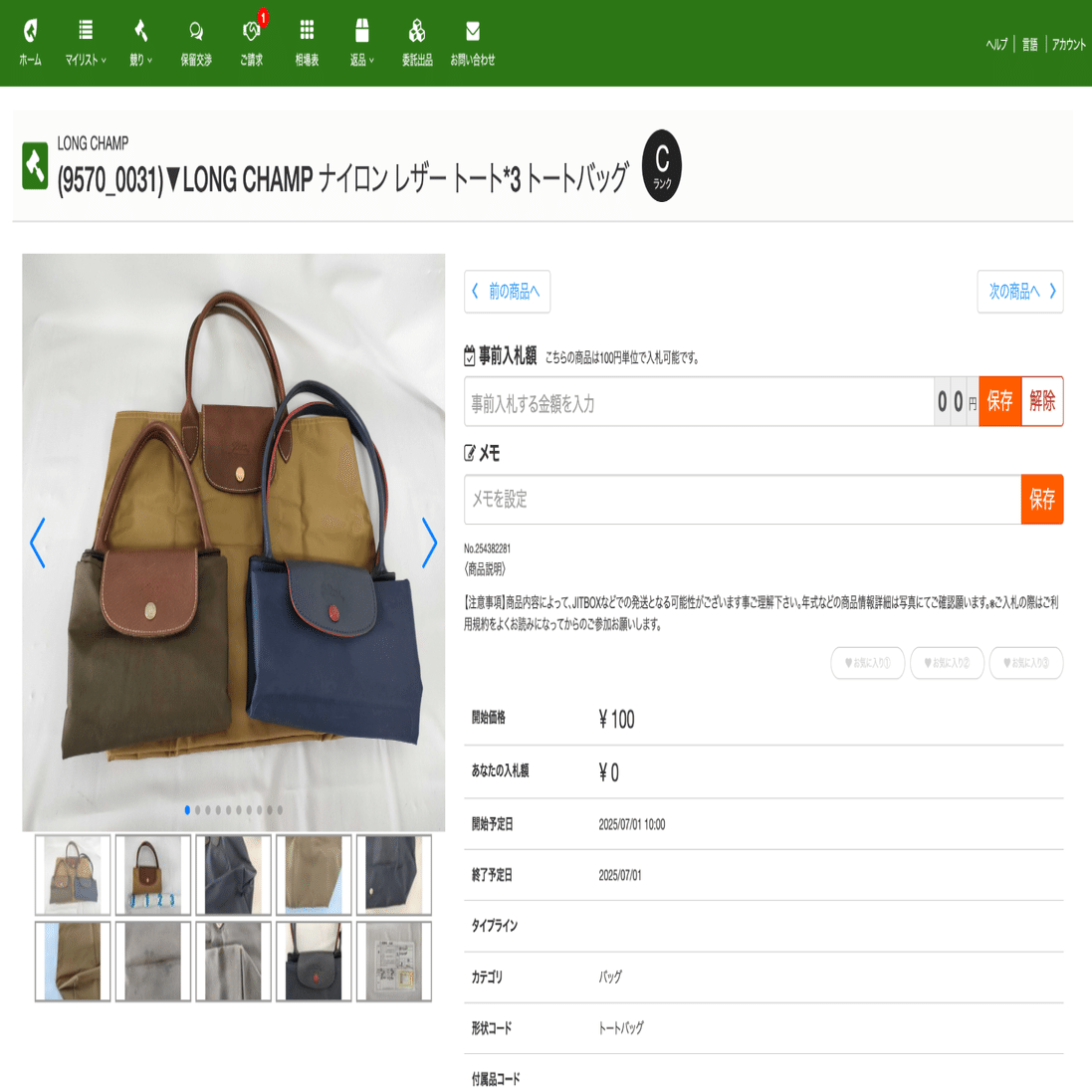The height and width of the screenshot is (1092, 1092).
Task: Open fourth thumbnail of tan fabric corner
Action: (314, 875)
